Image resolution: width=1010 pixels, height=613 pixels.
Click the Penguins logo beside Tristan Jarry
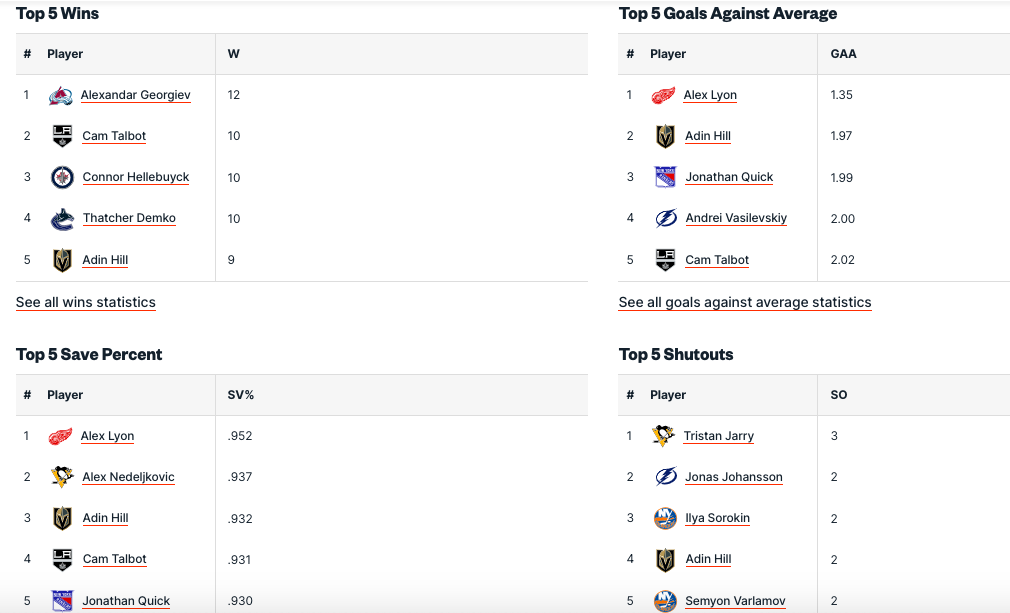[663, 436]
